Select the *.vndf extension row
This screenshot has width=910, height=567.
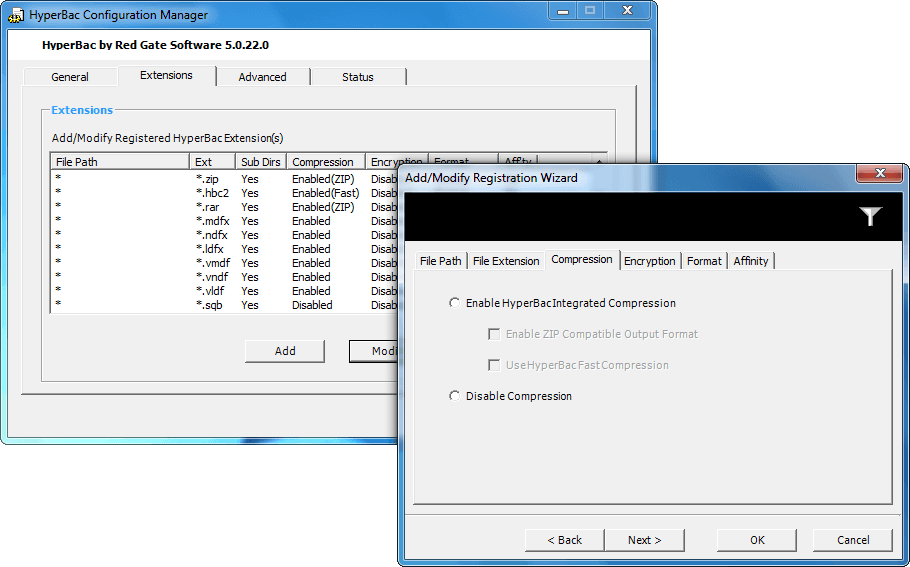tap(225, 277)
